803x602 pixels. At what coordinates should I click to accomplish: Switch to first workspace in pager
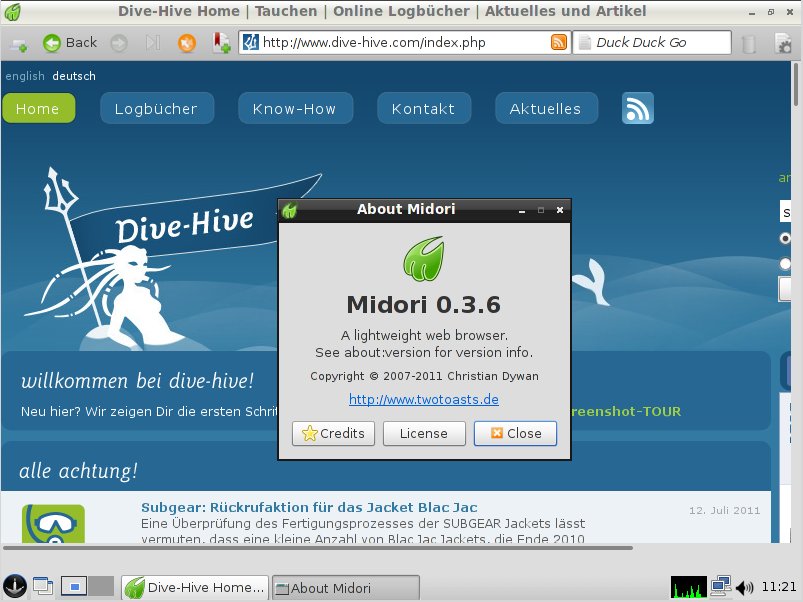74,587
